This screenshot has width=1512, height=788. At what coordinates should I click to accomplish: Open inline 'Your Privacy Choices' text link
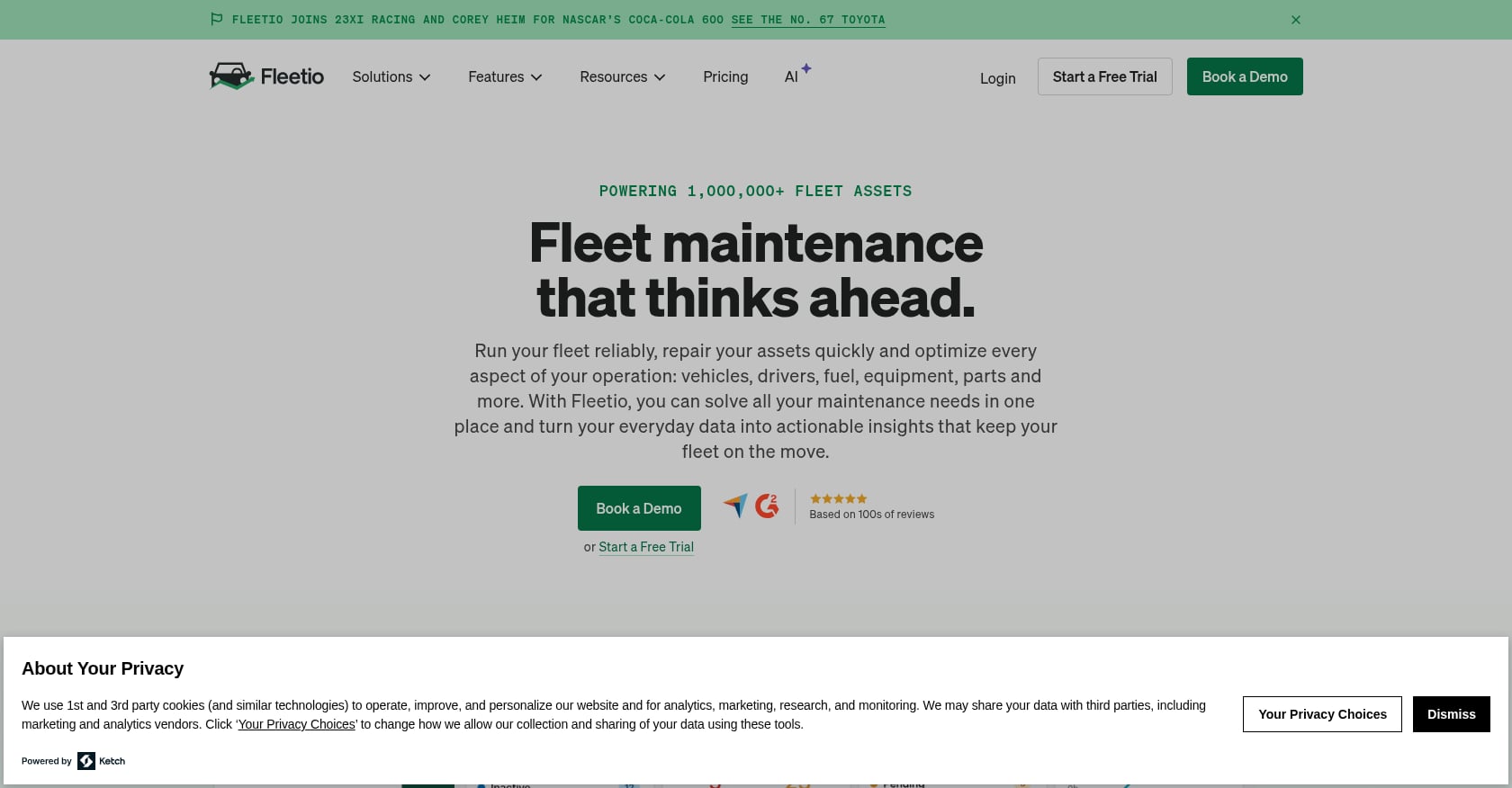coord(296,724)
